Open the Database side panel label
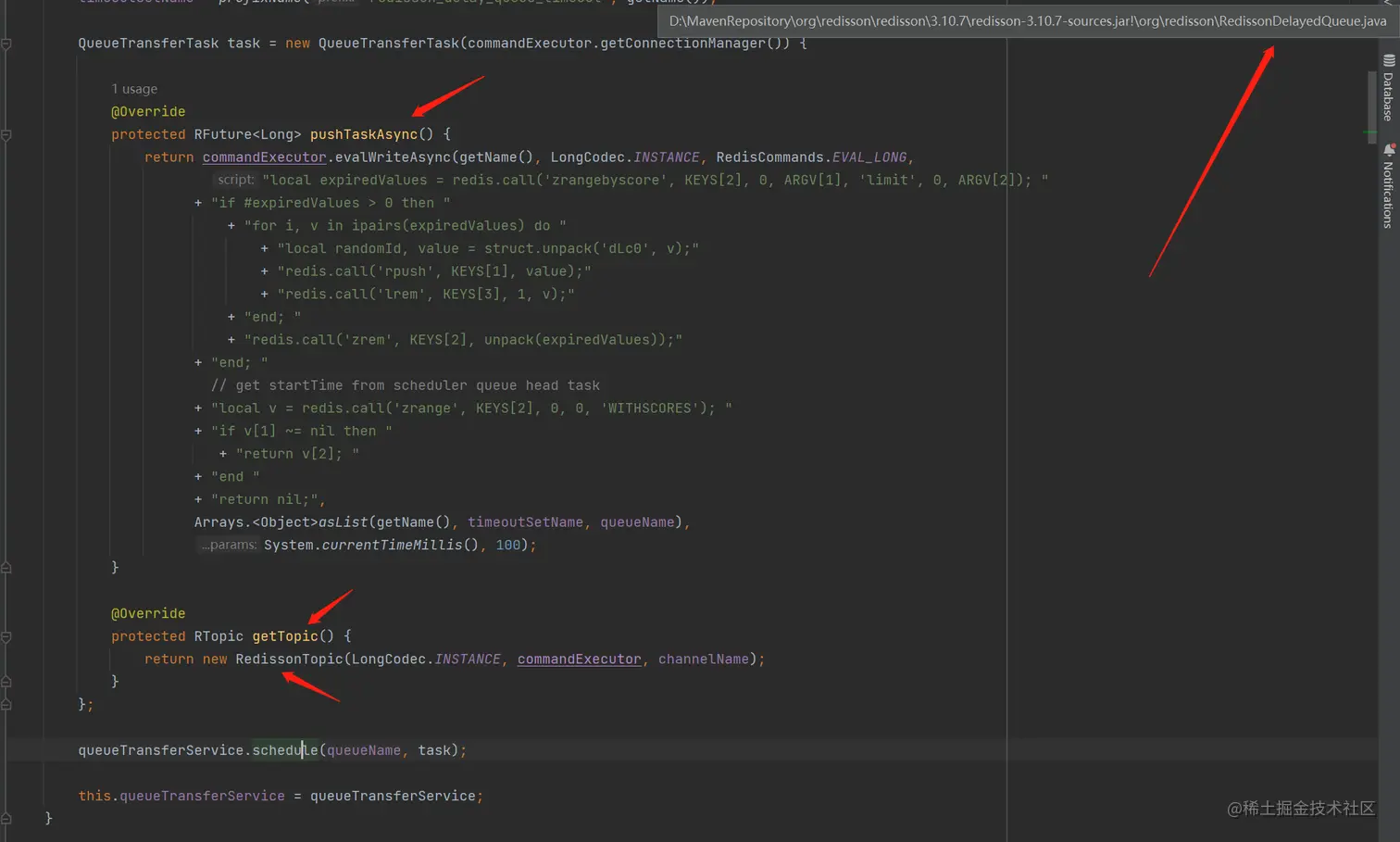Screen dimensions: 1400x842 coord(1388,96)
